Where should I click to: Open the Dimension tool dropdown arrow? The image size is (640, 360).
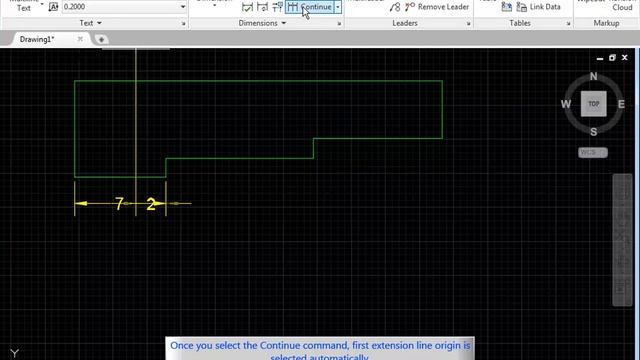coord(215,6)
